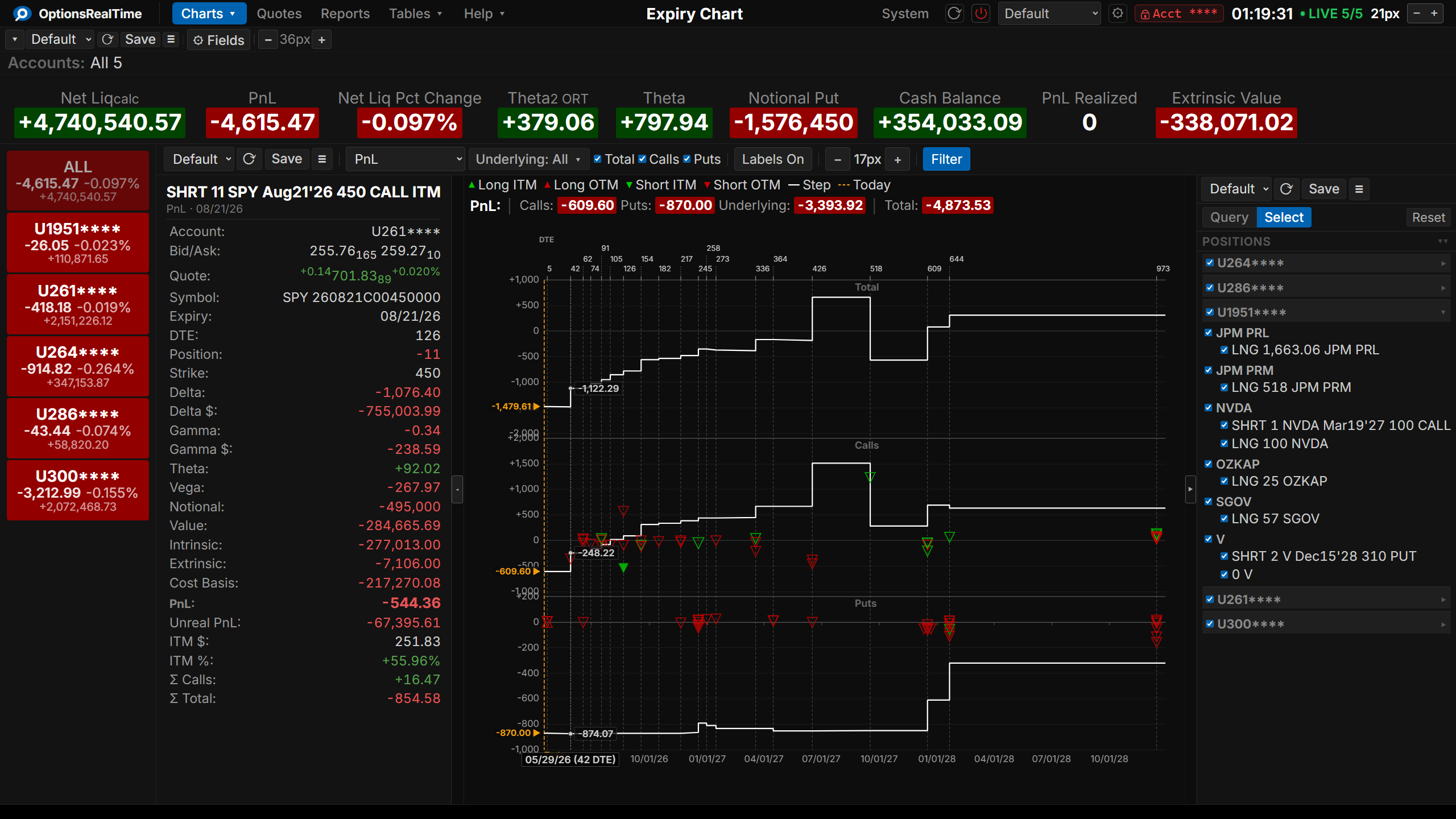The width and height of the screenshot is (1456, 819).
Task: Uncheck SHRT 2 V Dec15'28 310 PUT
Action: tap(1225, 556)
